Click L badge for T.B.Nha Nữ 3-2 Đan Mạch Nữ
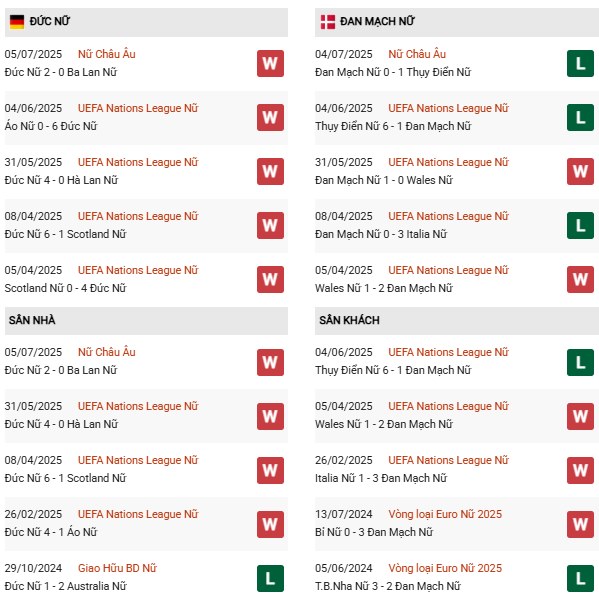The width and height of the screenshot is (599, 599). (580, 578)
